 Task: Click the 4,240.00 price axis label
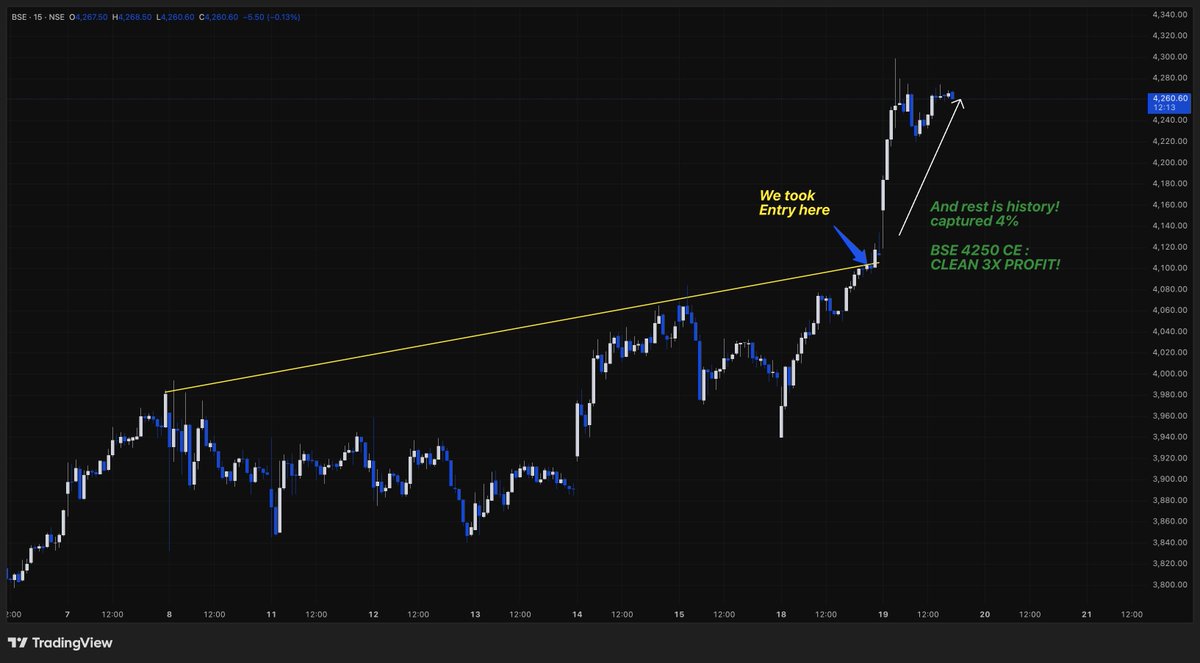click(1168, 120)
